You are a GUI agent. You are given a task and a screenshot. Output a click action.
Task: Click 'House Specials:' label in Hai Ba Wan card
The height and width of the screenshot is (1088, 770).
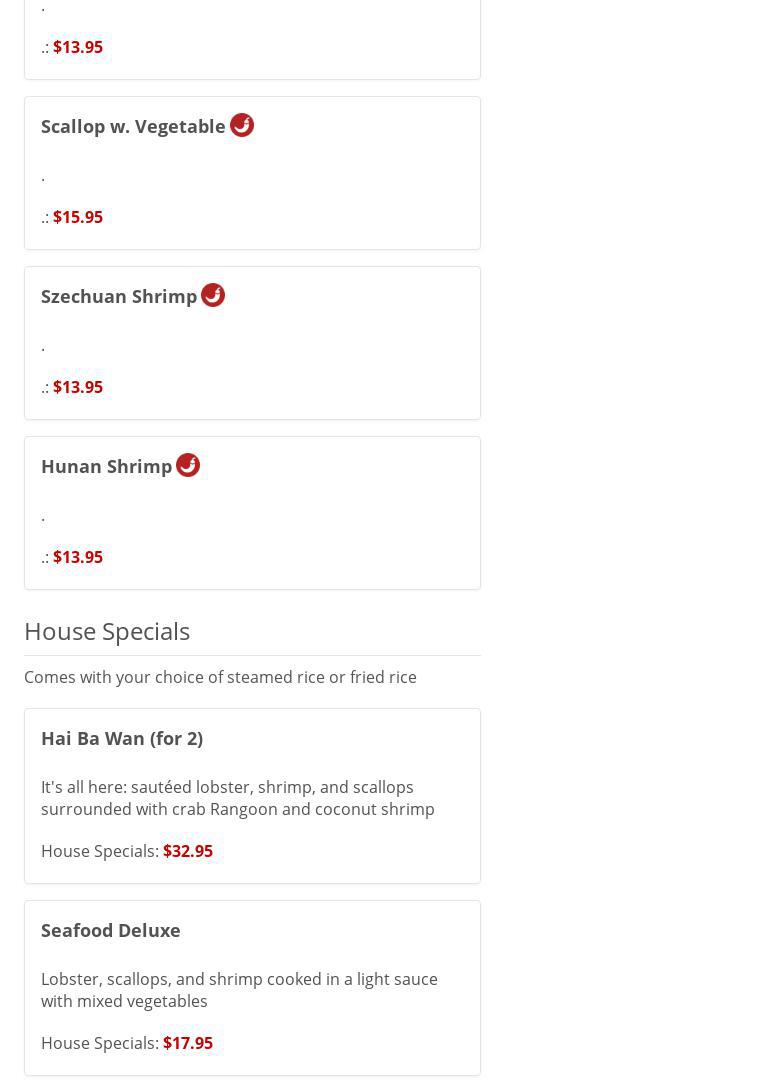tap(99, 851)
